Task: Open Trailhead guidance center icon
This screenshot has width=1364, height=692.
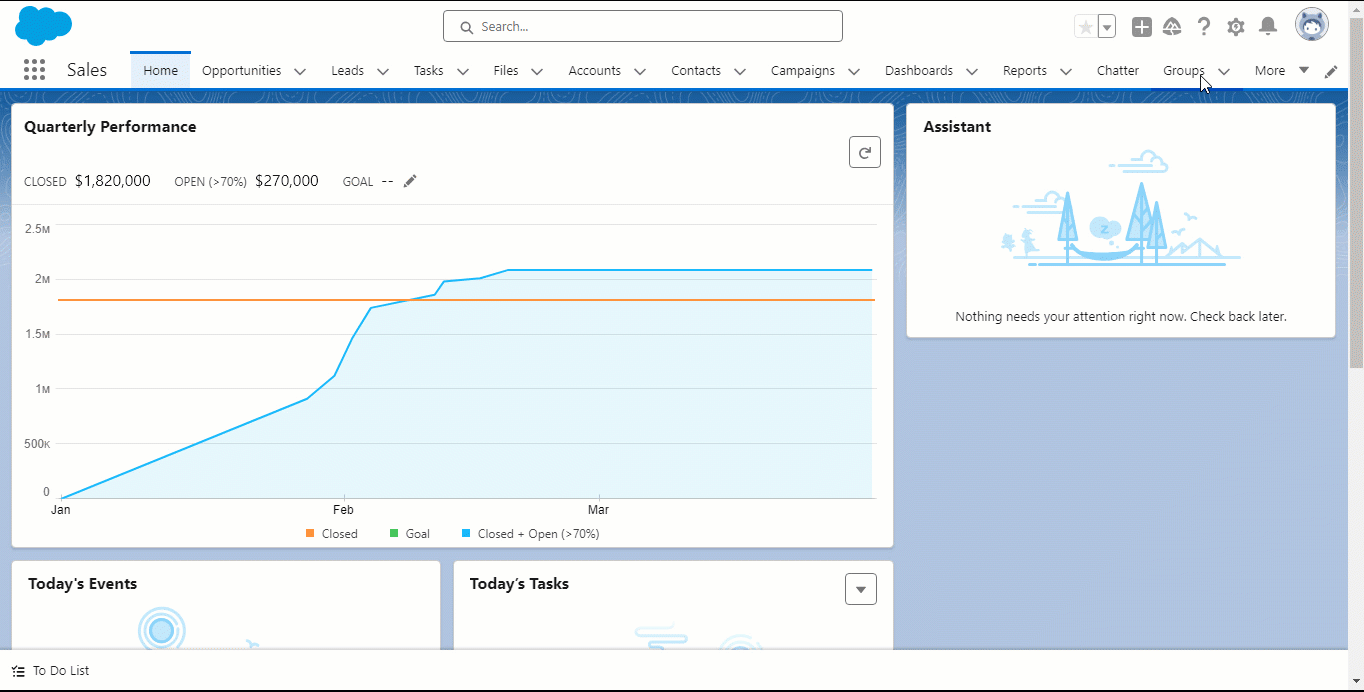Action: point(1173,27)
